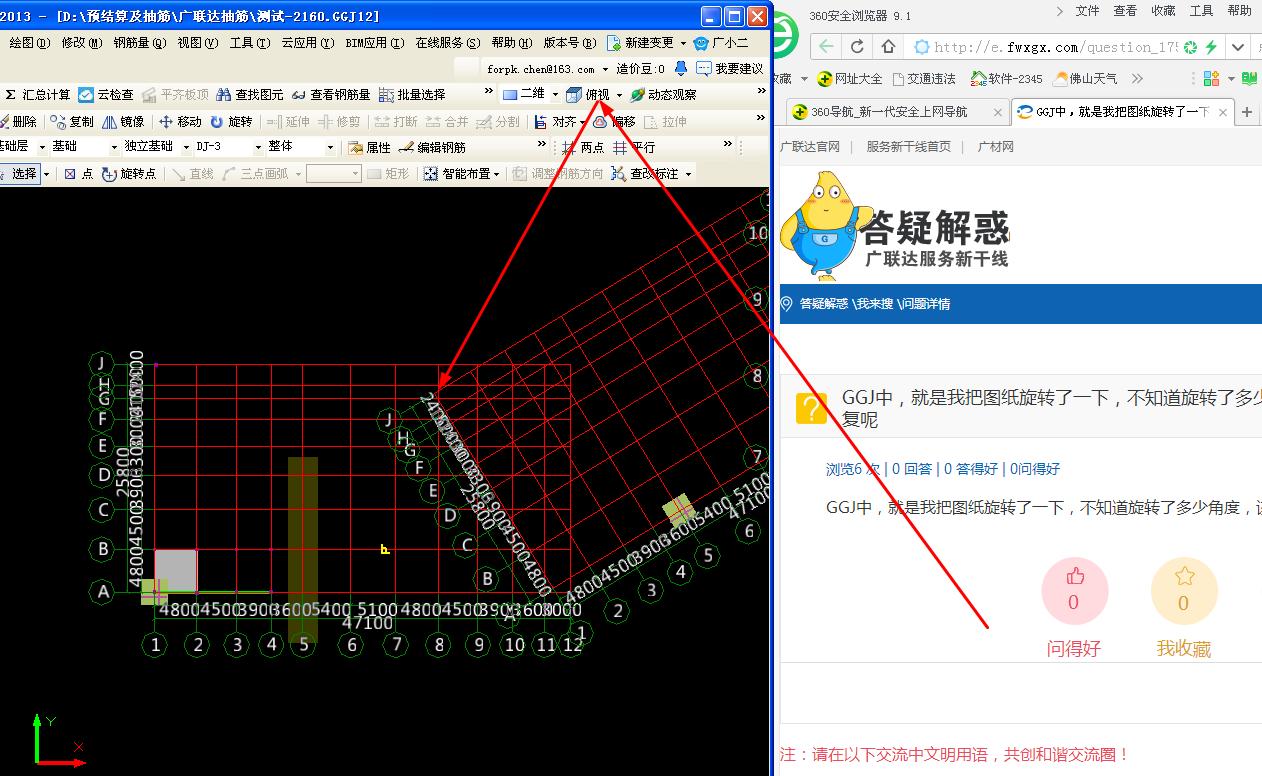The height and width of the screenshot is (776, 1262).
Task: Run 汇总计算 summary calculation
Action: coord(37,94)
